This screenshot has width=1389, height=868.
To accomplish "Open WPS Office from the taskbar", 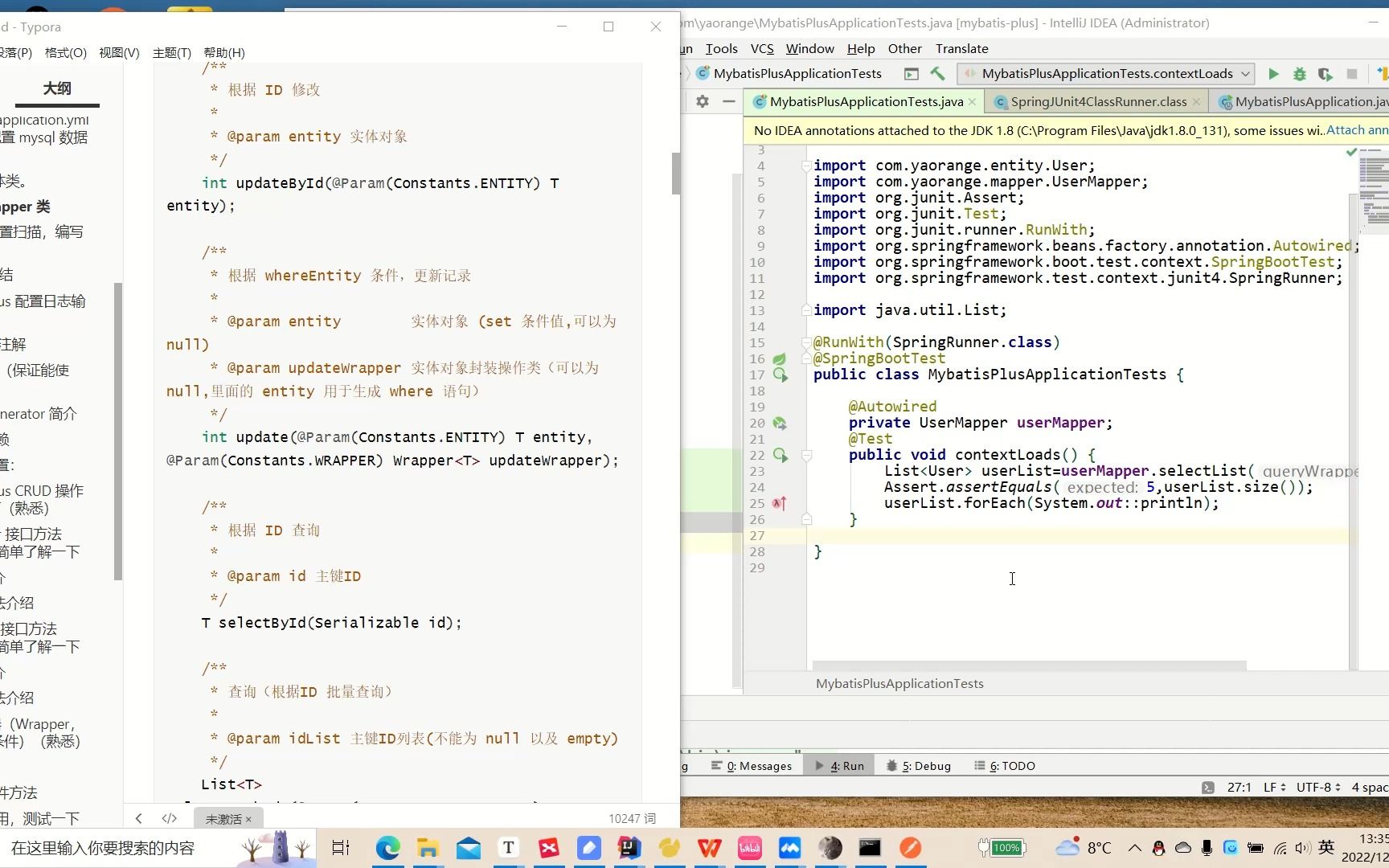I will tap(709, 848).
